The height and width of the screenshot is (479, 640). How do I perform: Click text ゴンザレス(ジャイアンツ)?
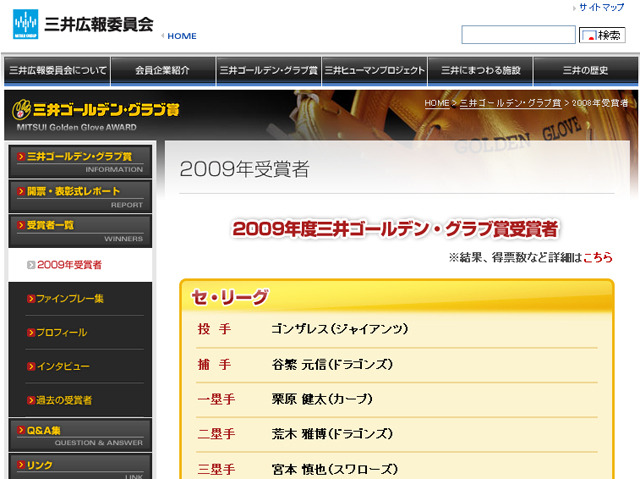[340, 329]
